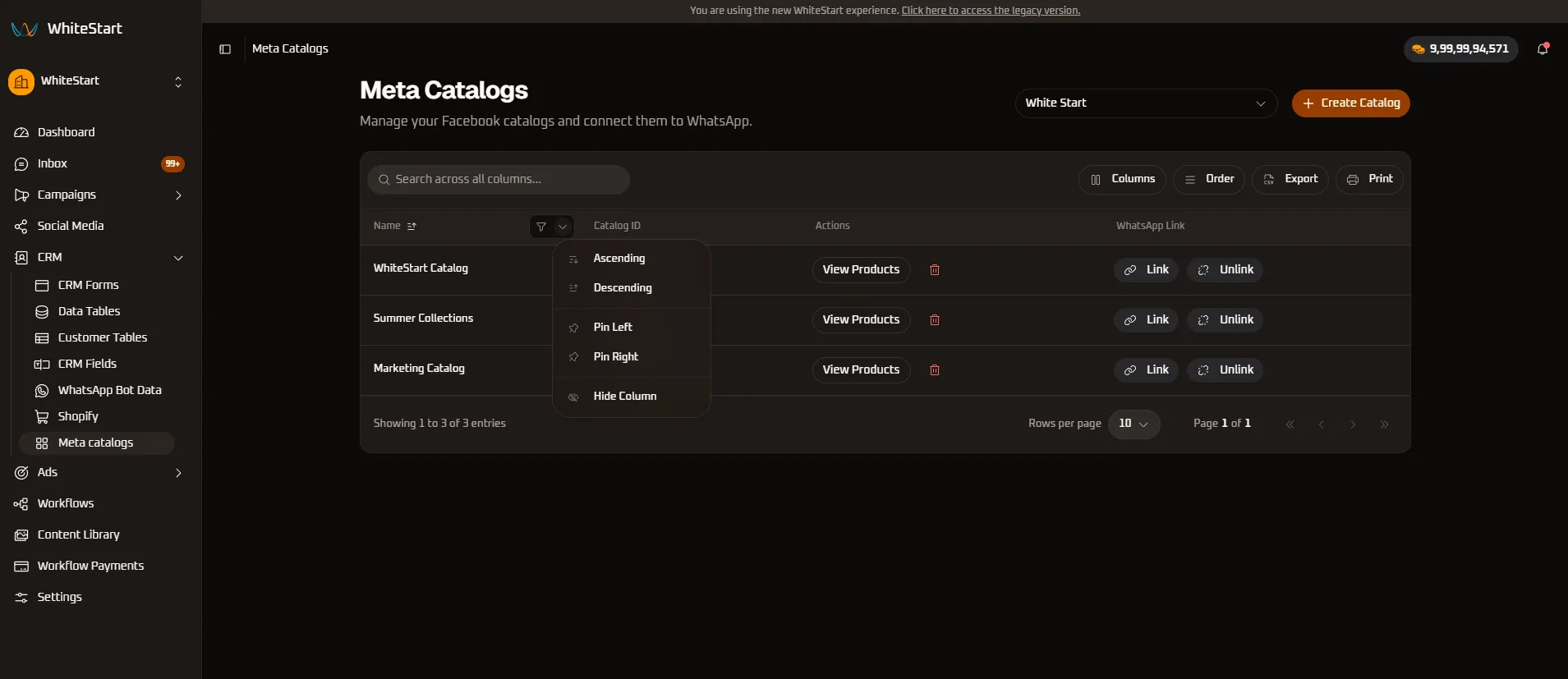Delete the Marketing Catalog row
Screen dimensions: 1568x679
click(x=934, y=370)
